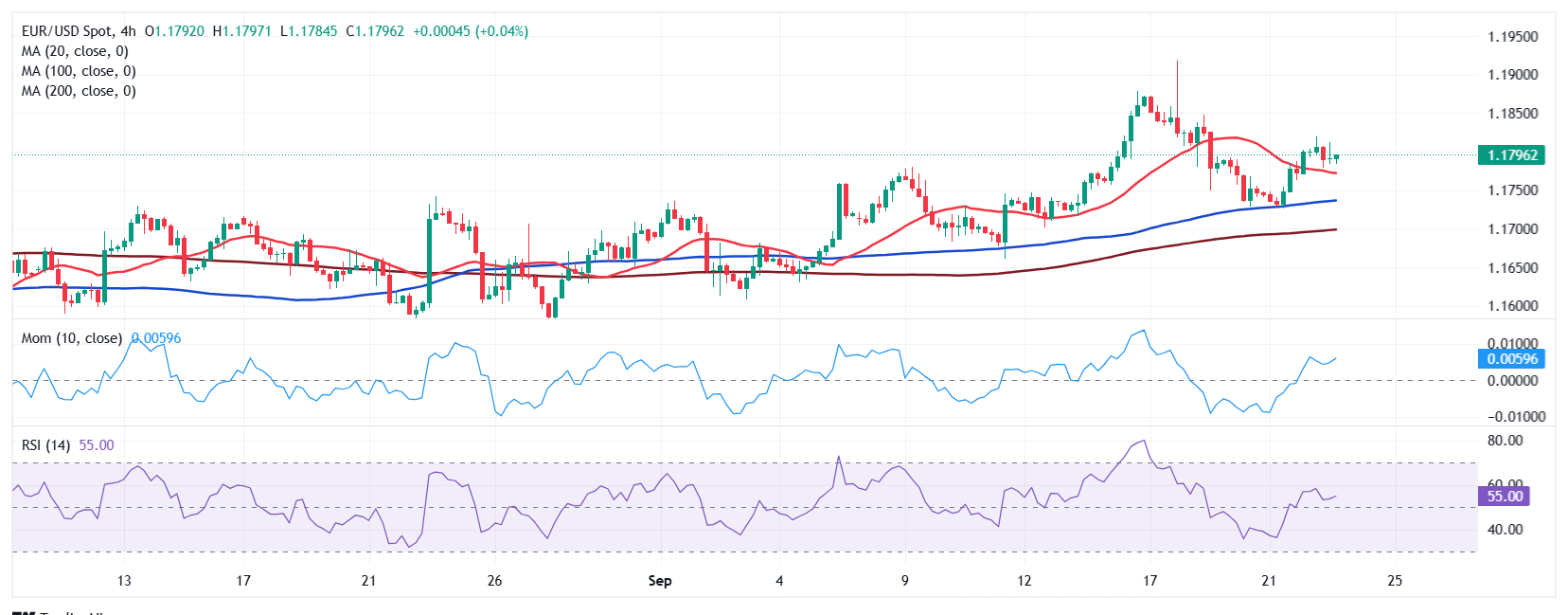Click the blue 0.00596 momentum axis tag
Screen dimensions: 1568x615
click(1511, 359)
